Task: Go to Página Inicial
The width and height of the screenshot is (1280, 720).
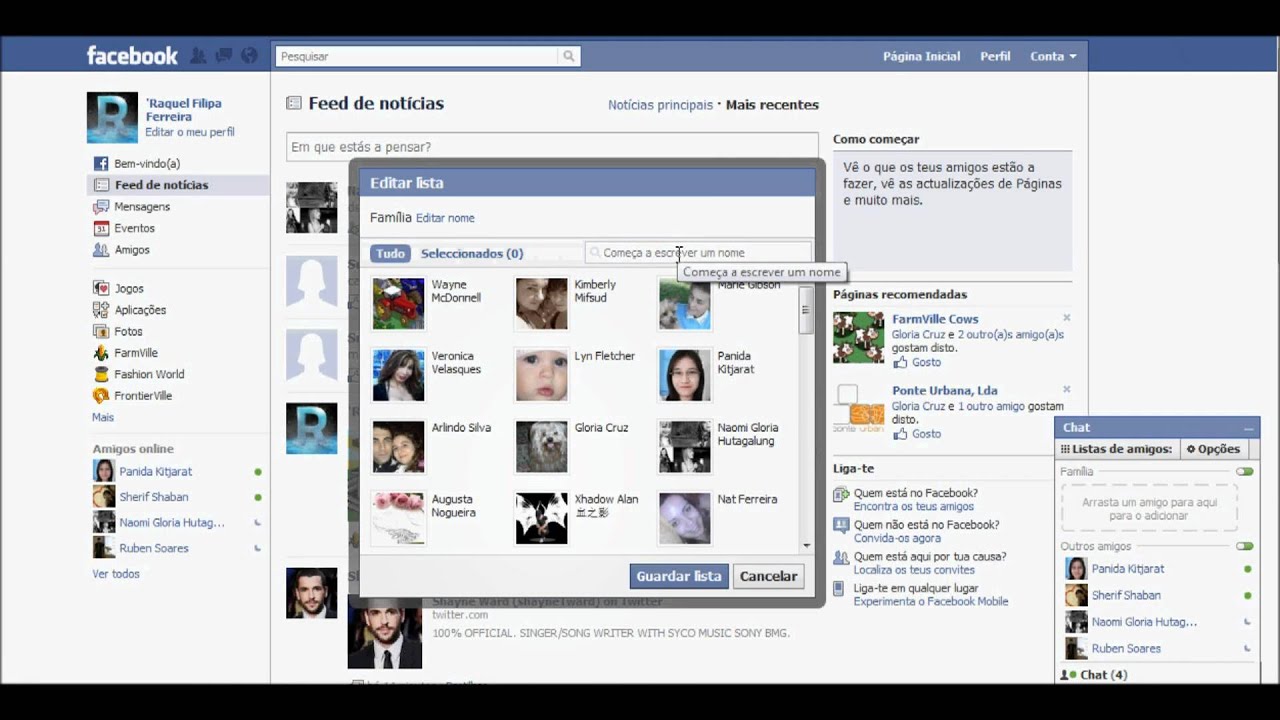Action: coord(921,56)
